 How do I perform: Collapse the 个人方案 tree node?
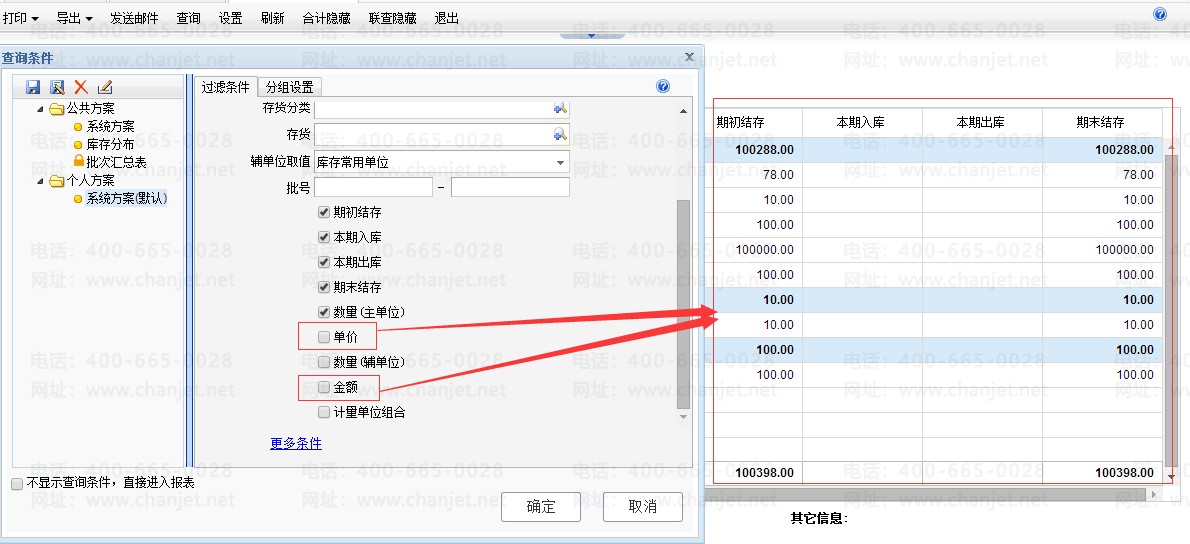(x=41, y=181)
